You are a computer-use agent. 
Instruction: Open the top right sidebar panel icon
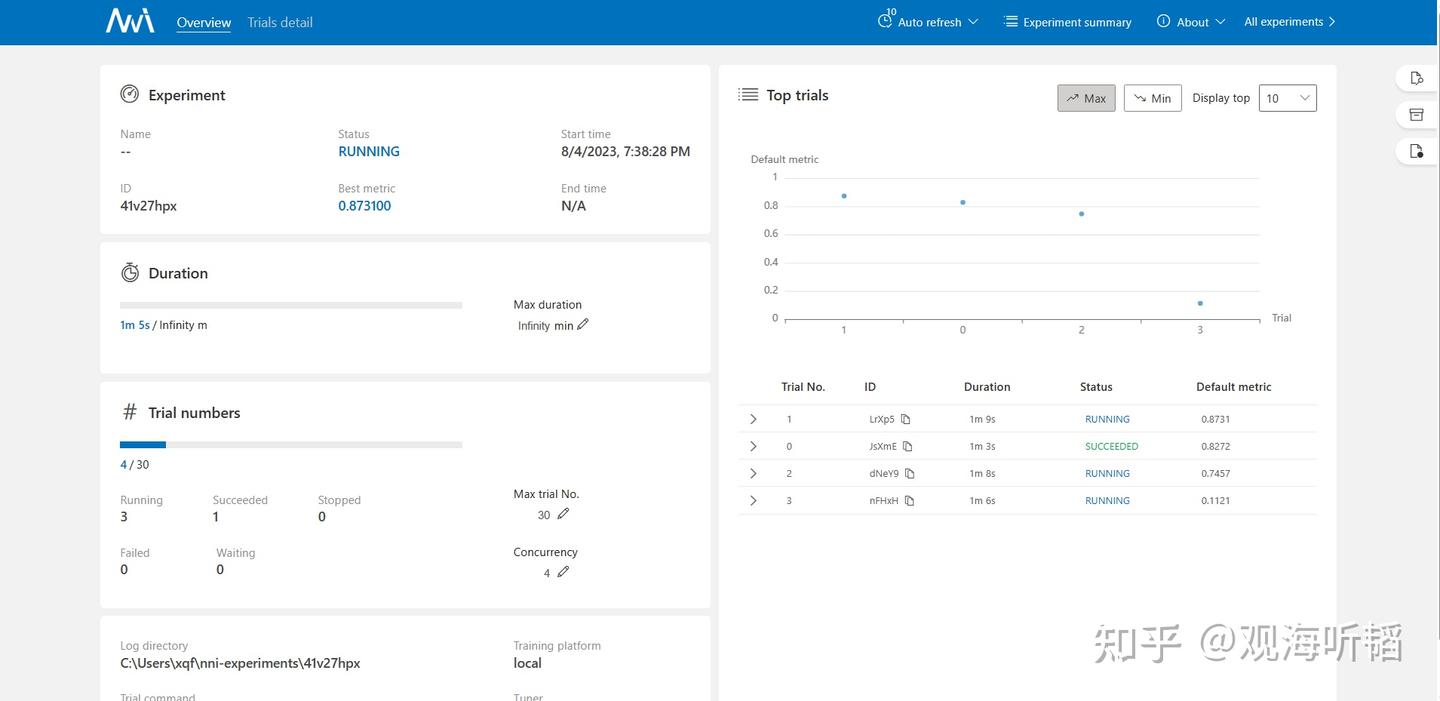click(1416, 78)
